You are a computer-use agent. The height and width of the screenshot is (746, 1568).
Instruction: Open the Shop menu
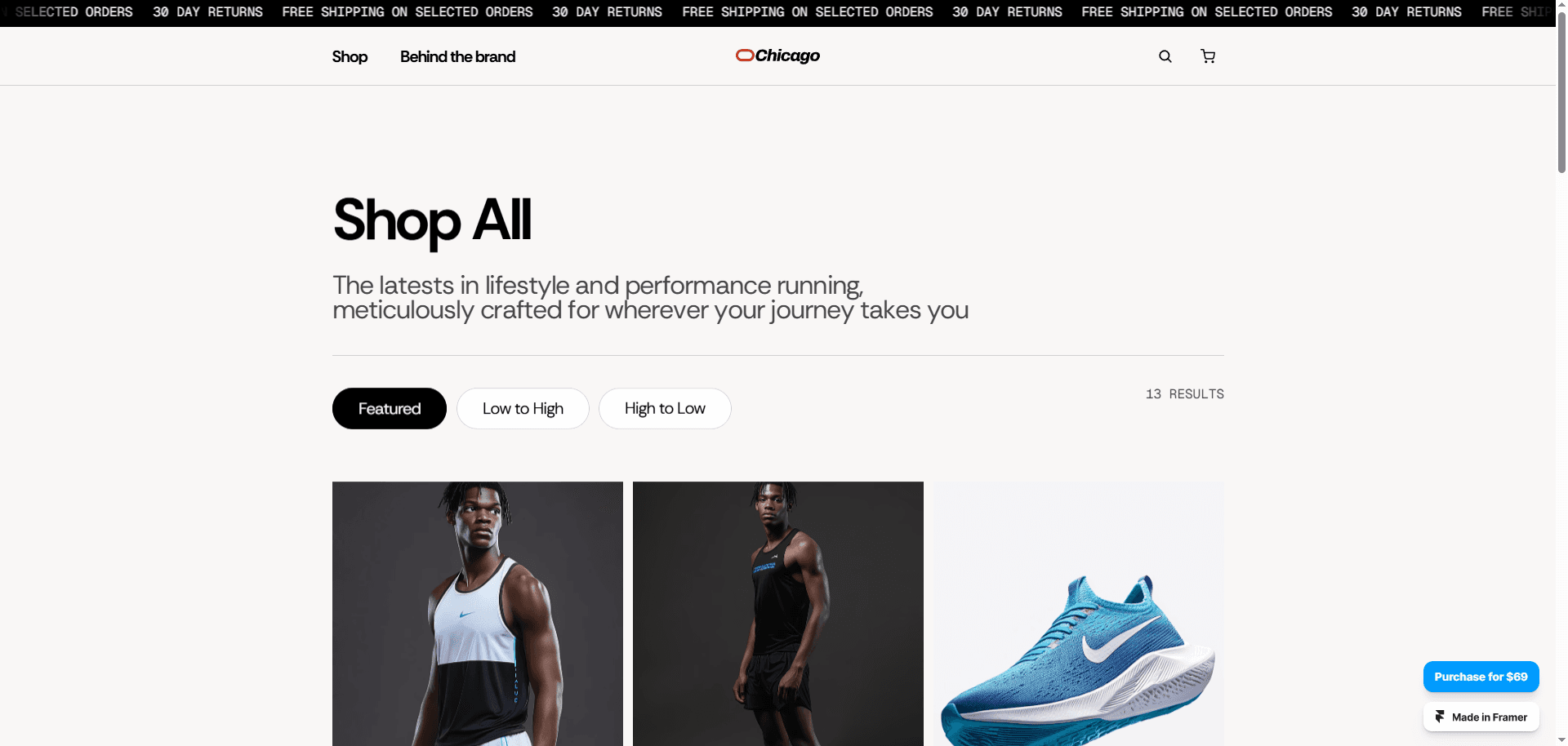click(x=350, y=56)
